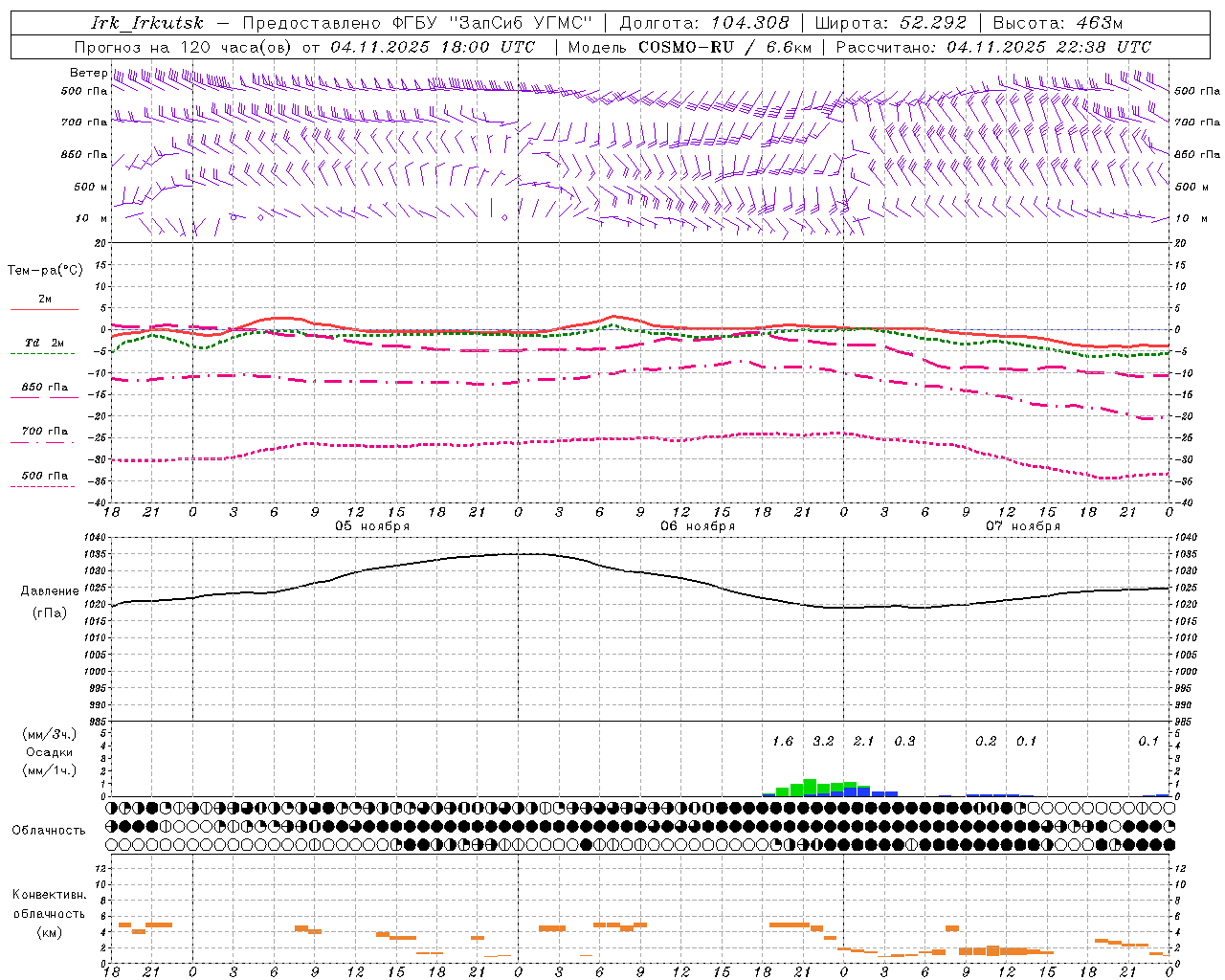The width and height of the screenshot is (1225, 980).
Task: Click the Облачность cloud cover label
Action: pyautogui.click(x=49, y=831)
